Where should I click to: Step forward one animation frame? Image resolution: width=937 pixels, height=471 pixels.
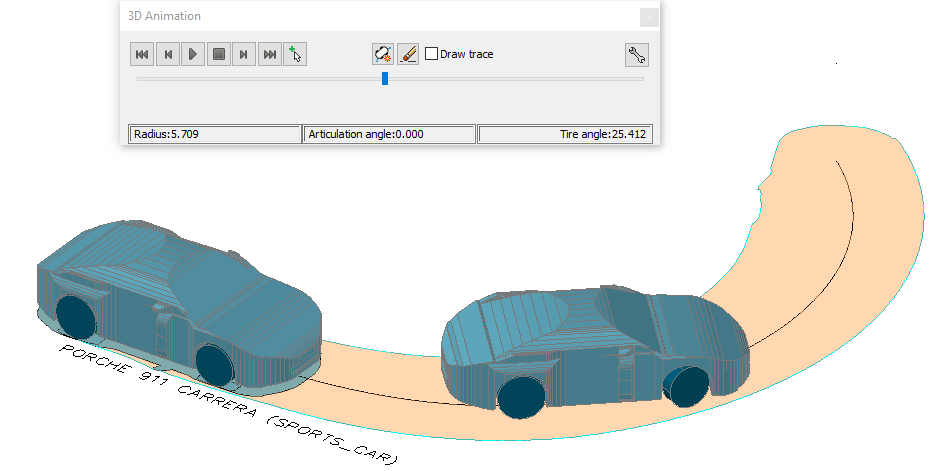coord(243,55)
